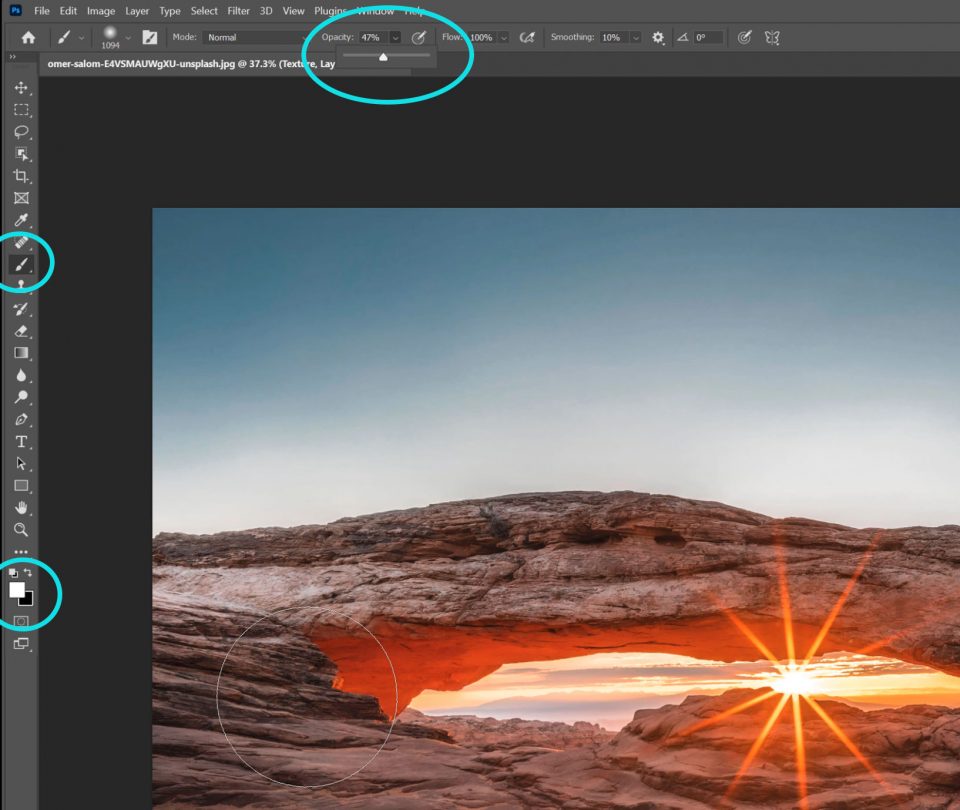Toggle airbrush mode in options bar
960x810 pixels.
point(527,37)
